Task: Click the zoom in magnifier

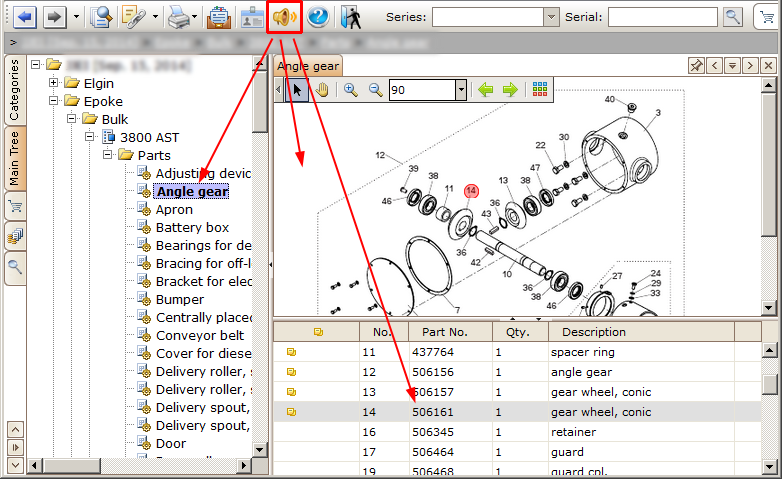Action: pyautogui.click(x=351, y=90)
